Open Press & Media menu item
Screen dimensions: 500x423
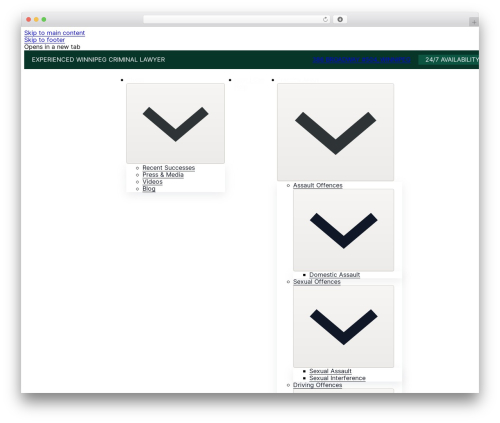[163, 175]
